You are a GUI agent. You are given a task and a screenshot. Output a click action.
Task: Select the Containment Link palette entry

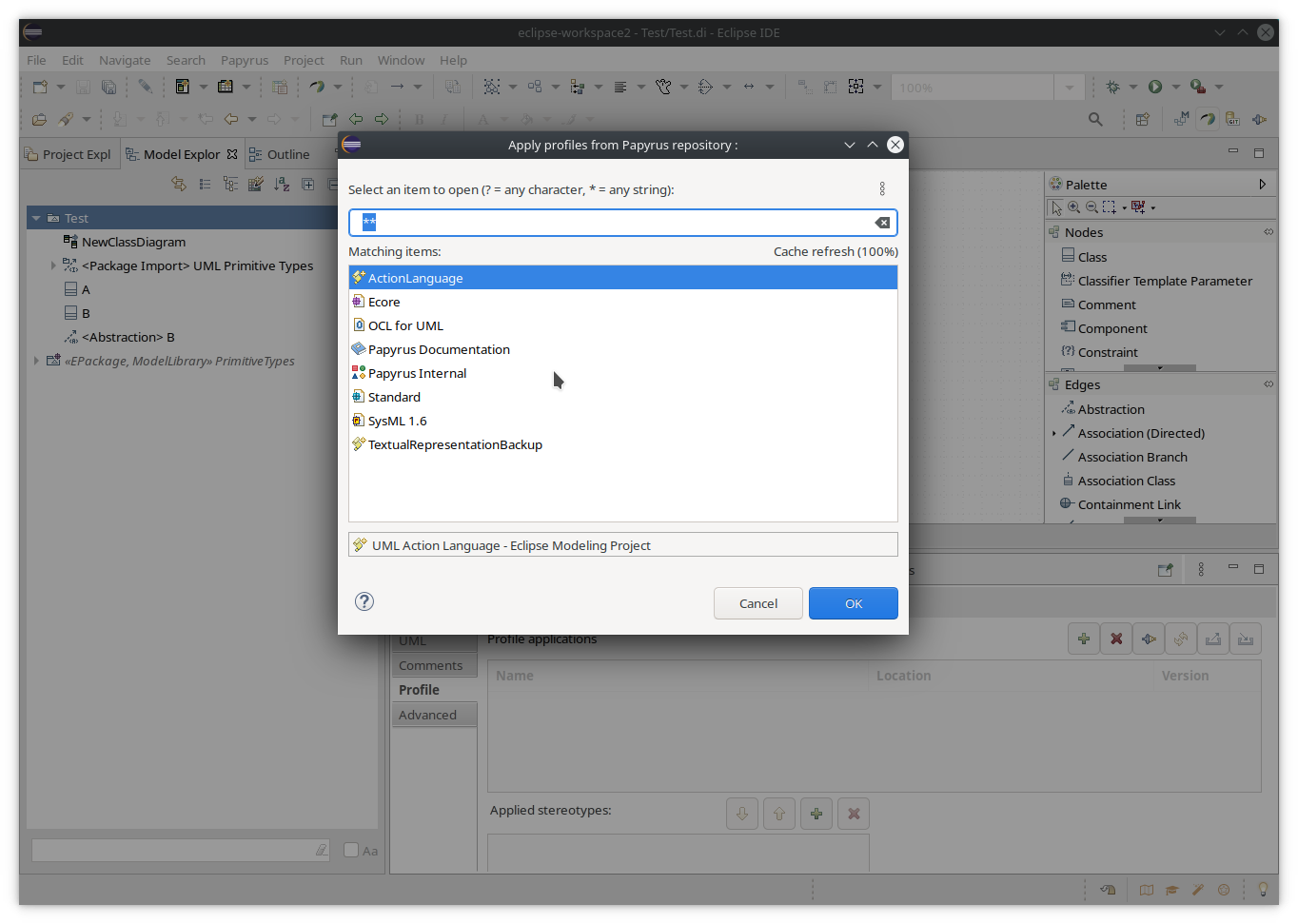point(1121,504)
